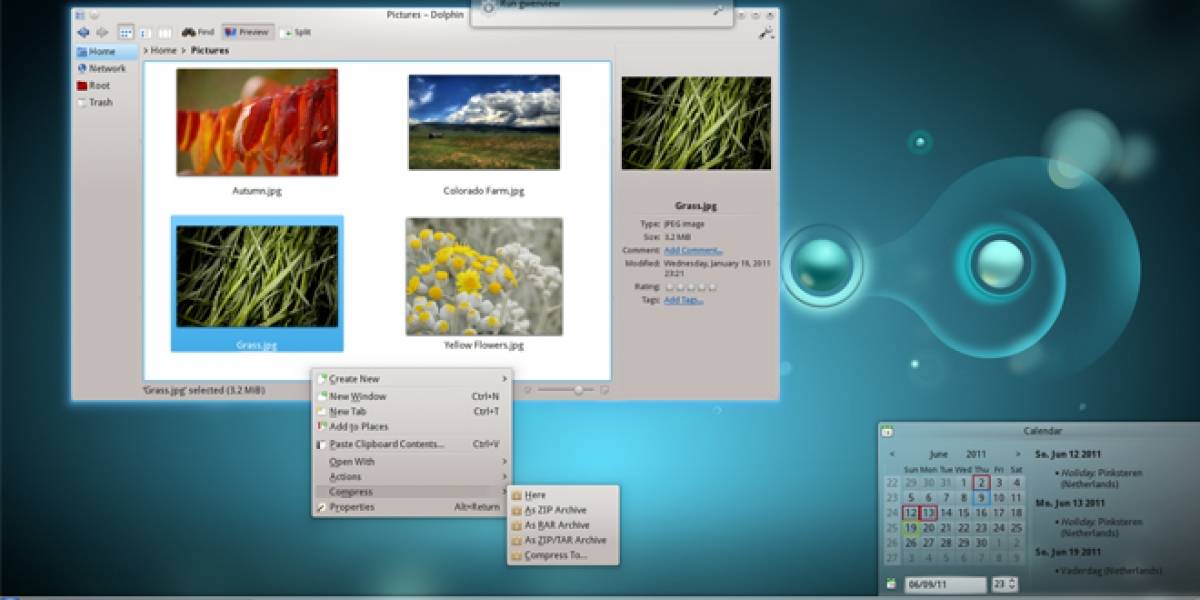
Task: Adjust the week number spinbox
Action: click(x=1005, y=584)
